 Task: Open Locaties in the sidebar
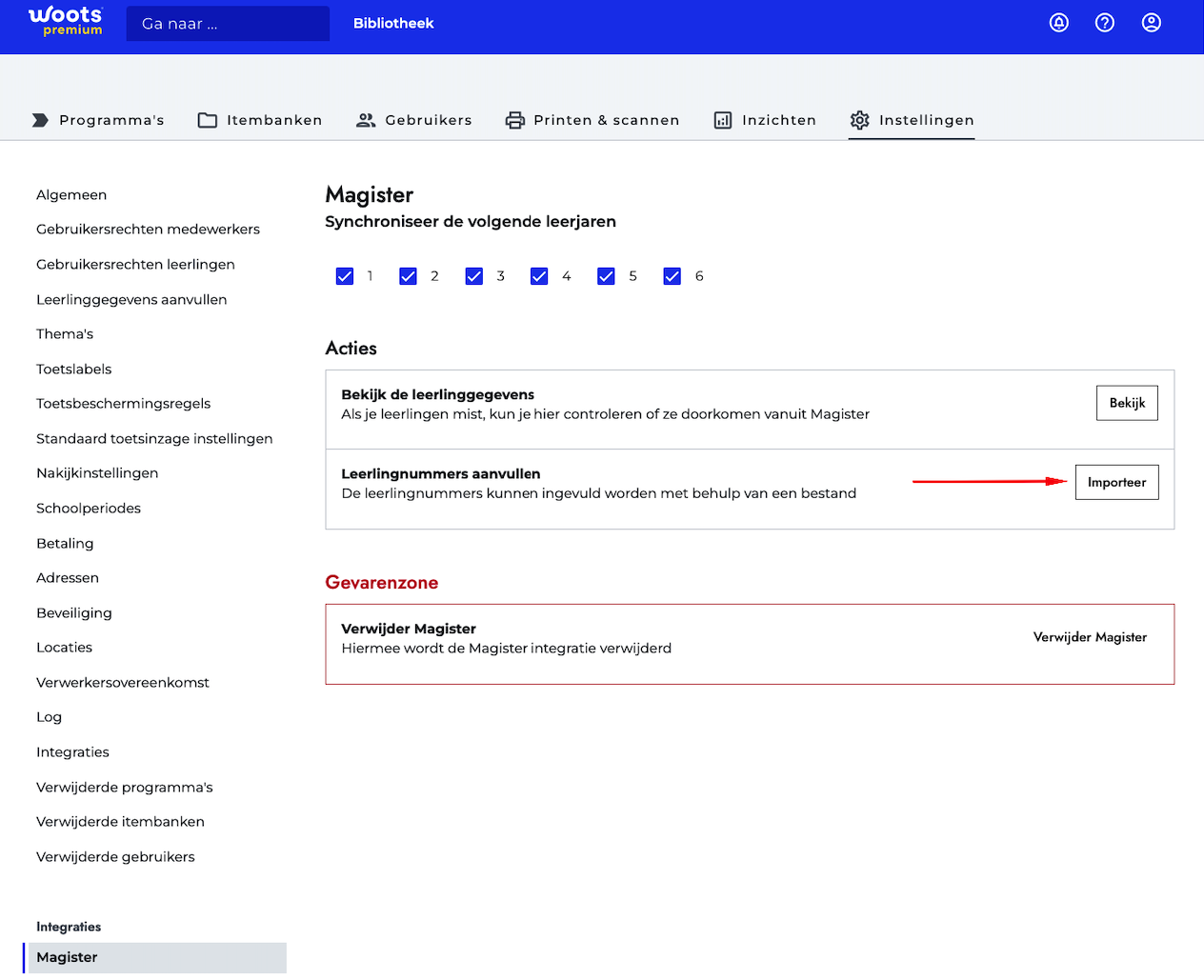point(65,648)
